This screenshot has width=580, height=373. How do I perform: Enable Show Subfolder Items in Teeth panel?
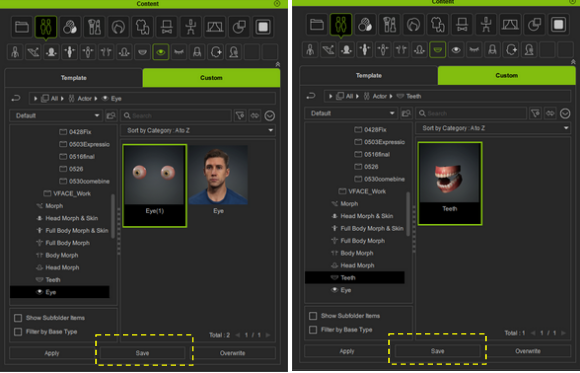[x=313, y=316]
